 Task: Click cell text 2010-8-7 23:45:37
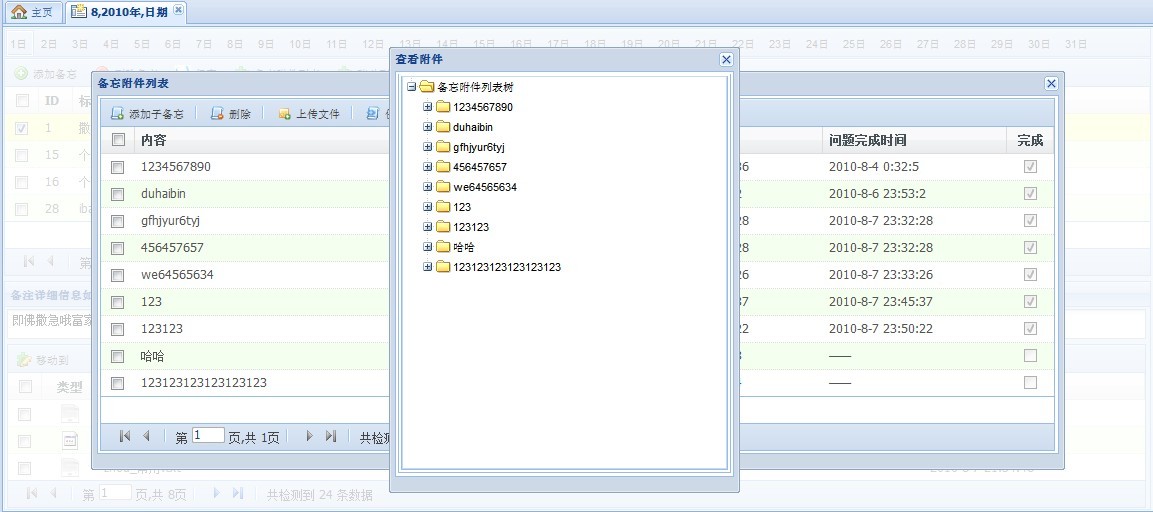click(880, 302)
